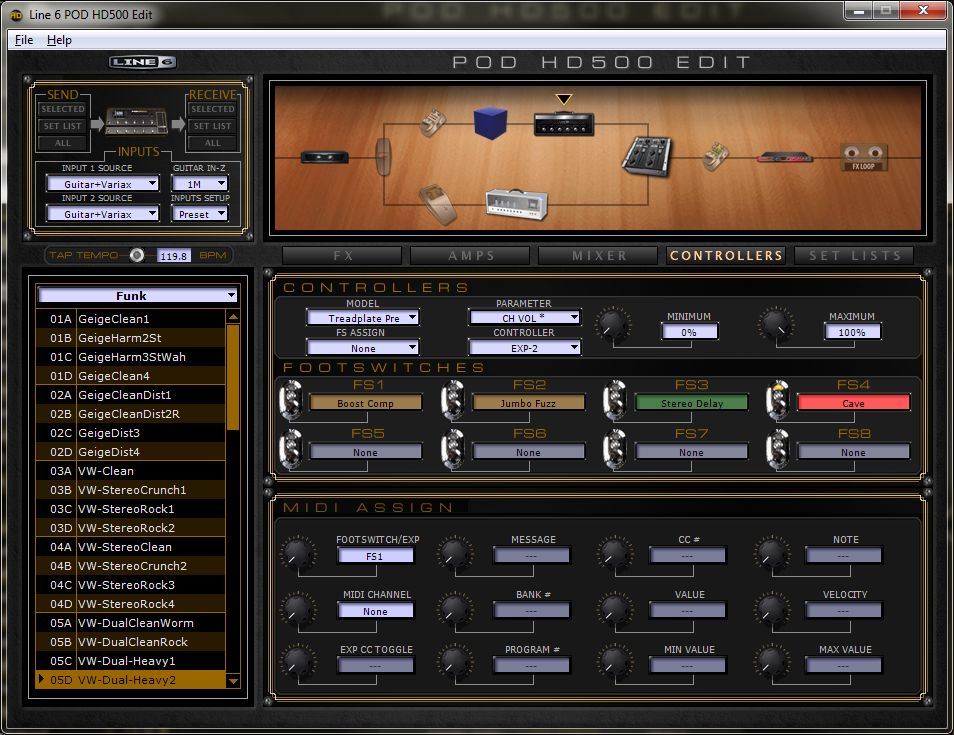
Task: Open the File menu
Action: [24, 40]
